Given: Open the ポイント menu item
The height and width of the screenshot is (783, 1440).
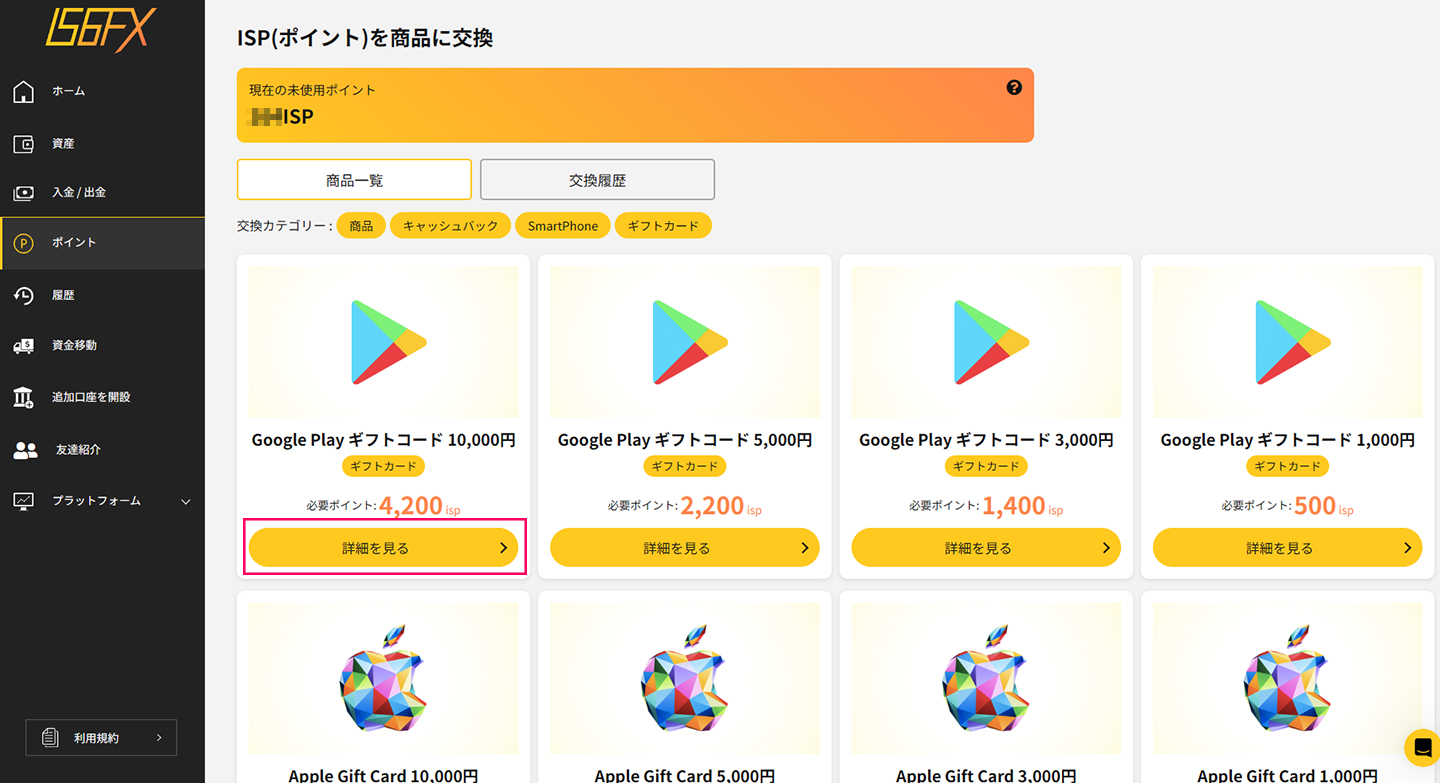Looking at the screenshot, I should [x=102, y=243].
